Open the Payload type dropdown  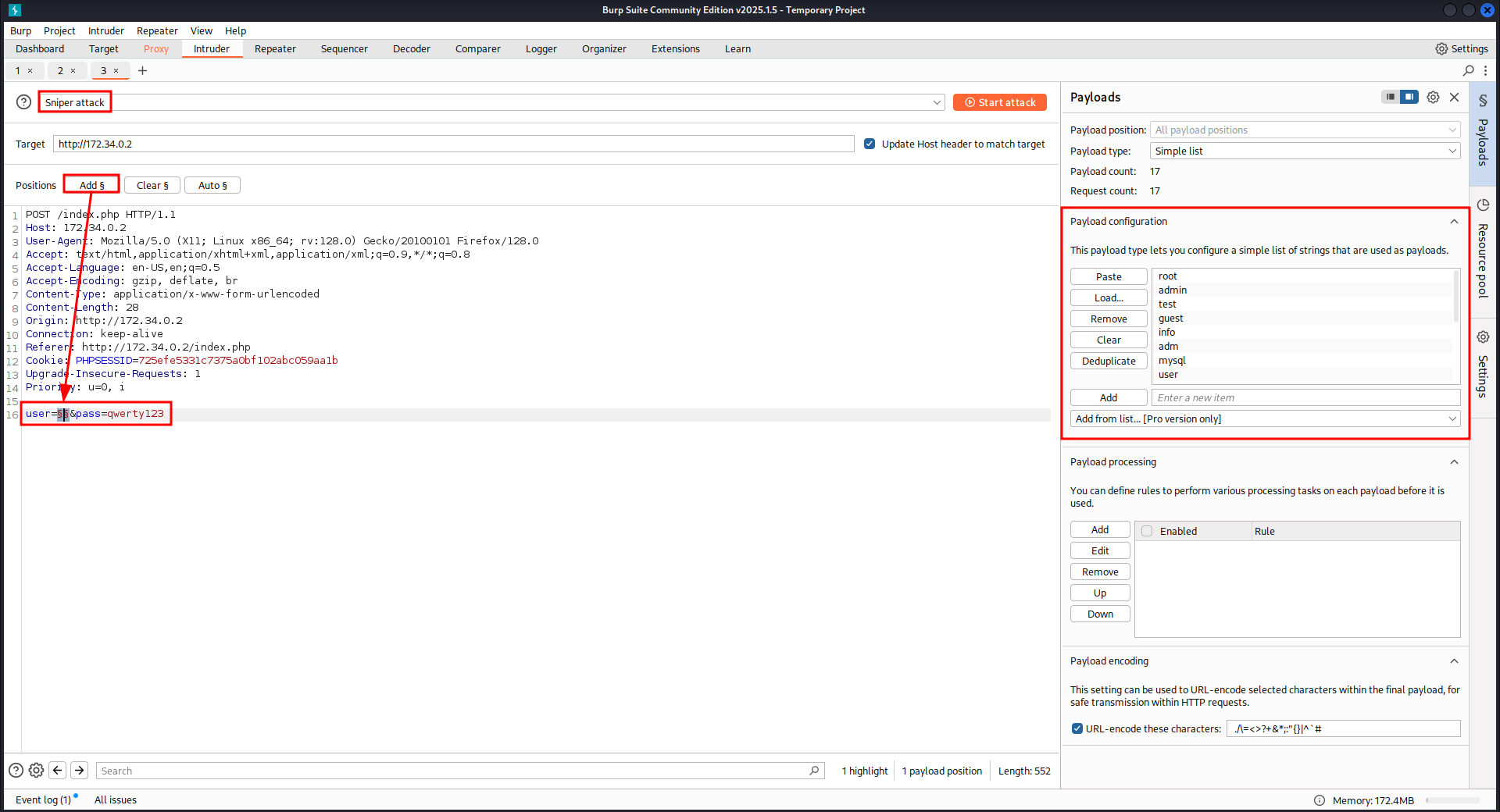pos(1305,151)
